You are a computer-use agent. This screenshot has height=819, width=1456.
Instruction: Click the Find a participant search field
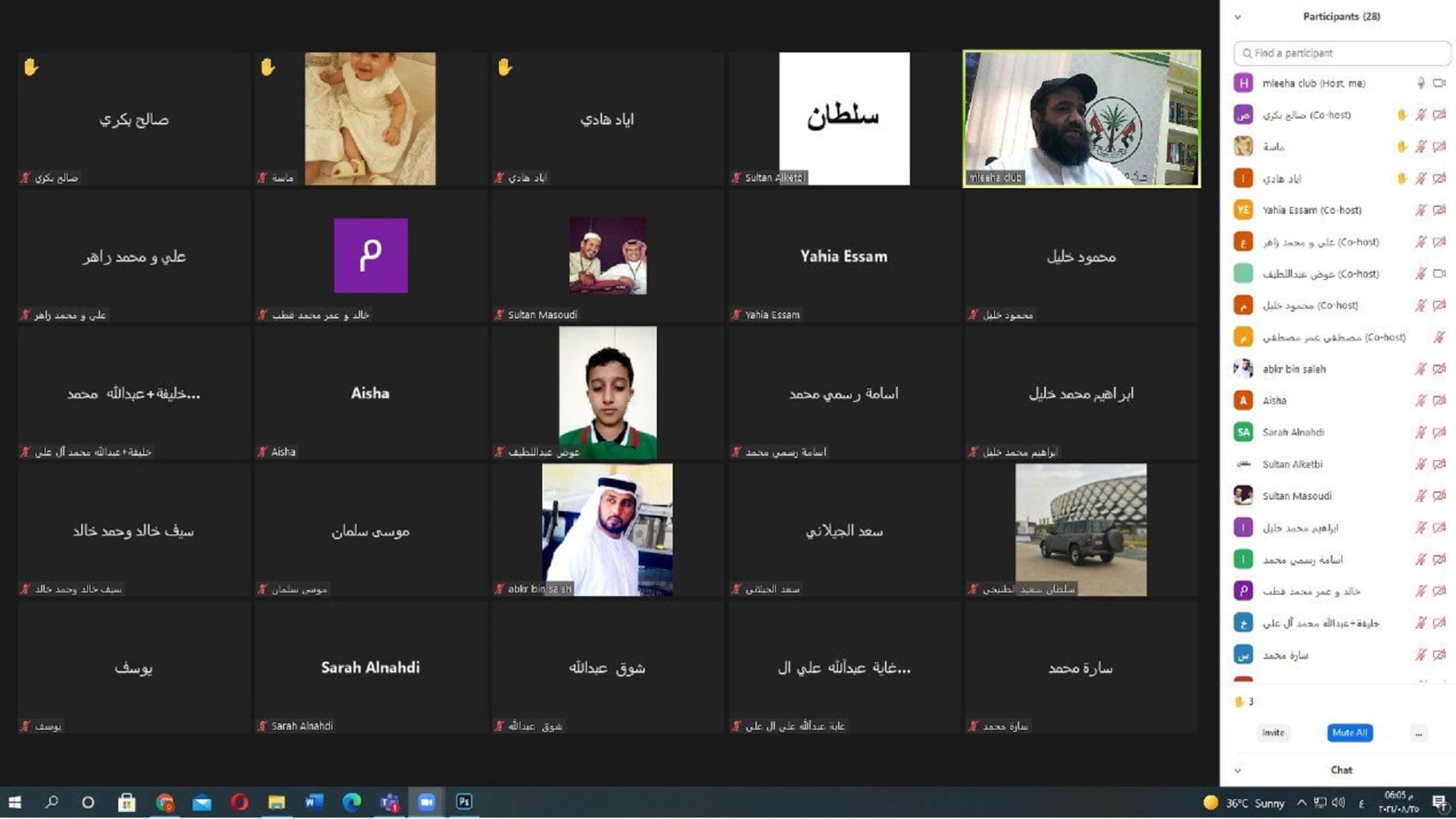point(1341,53)
